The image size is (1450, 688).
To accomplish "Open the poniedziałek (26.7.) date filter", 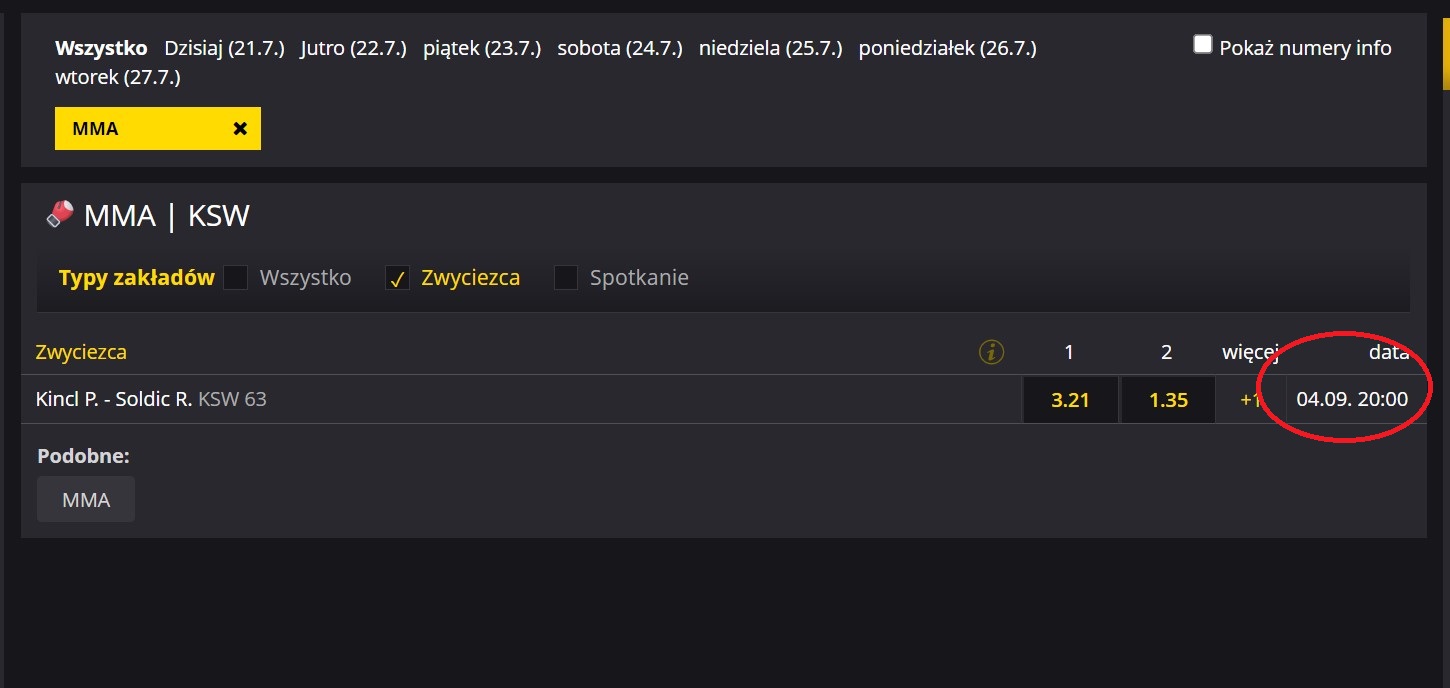I will (x=947, y=48).
